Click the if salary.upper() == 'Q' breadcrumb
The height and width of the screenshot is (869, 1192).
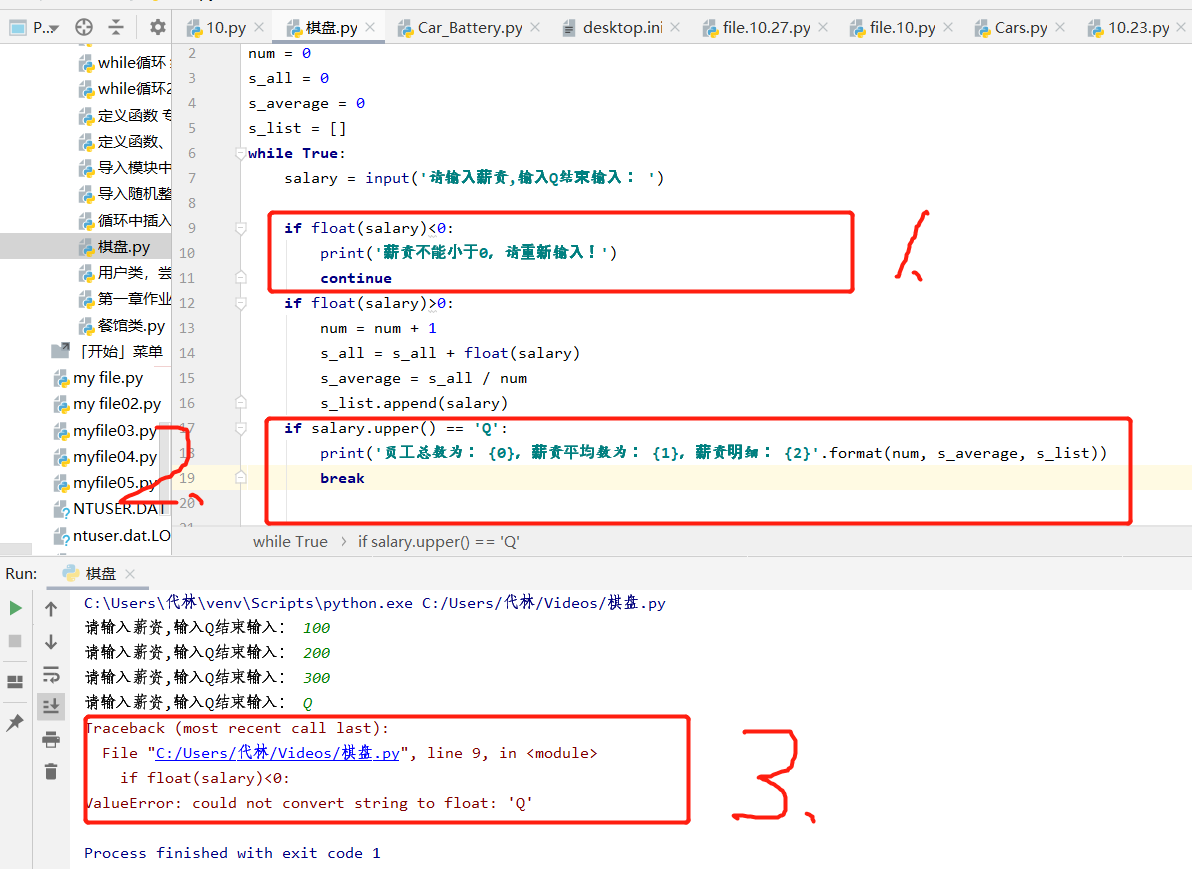439,542
